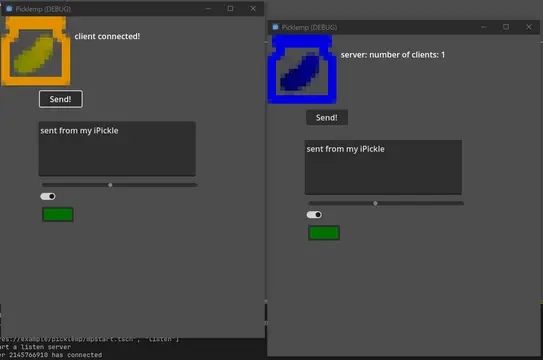Click the orange pickle jar icon

(x=36, y=51)
